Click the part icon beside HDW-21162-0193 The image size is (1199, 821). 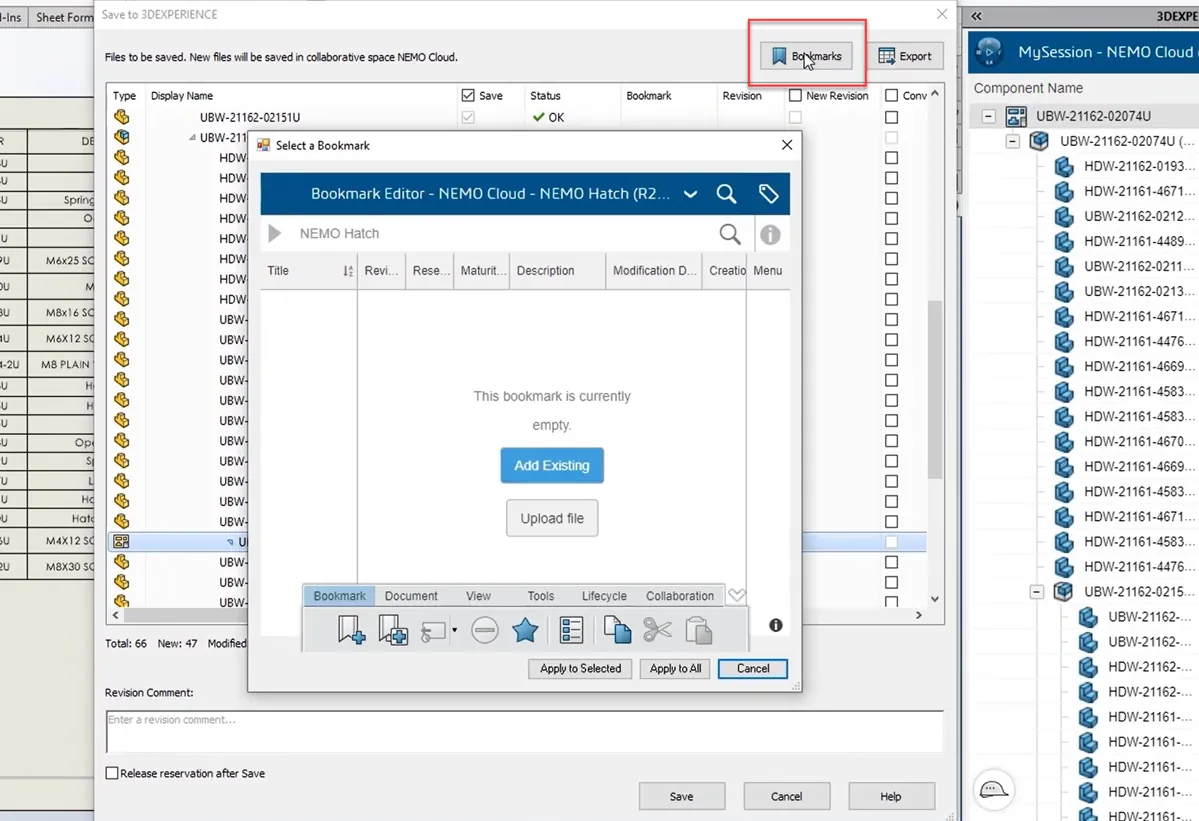(x=1064, y=166)
